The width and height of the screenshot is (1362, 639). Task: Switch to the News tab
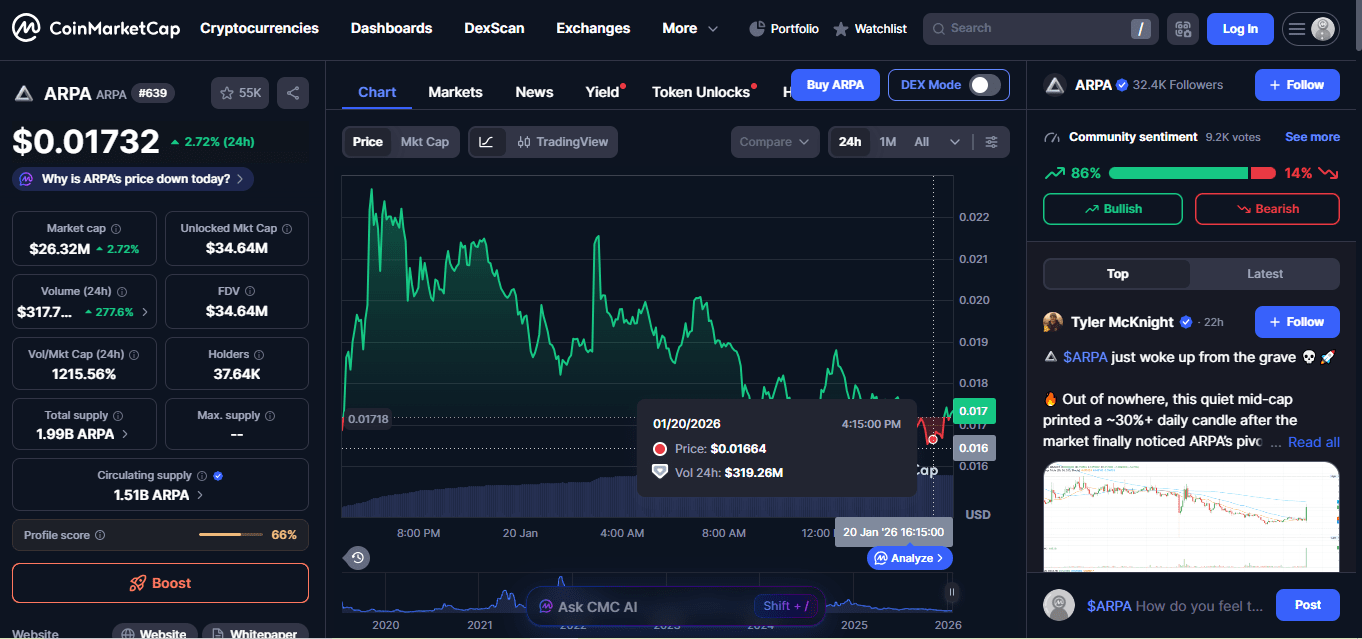534,92
